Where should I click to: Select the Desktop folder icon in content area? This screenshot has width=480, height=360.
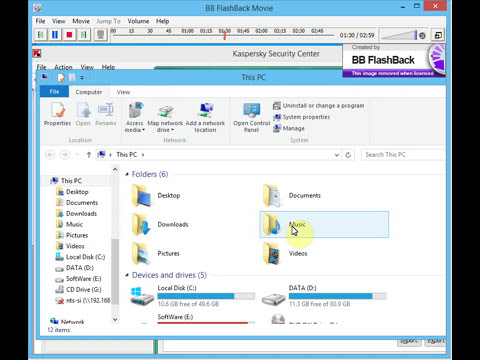pos(143,195)
